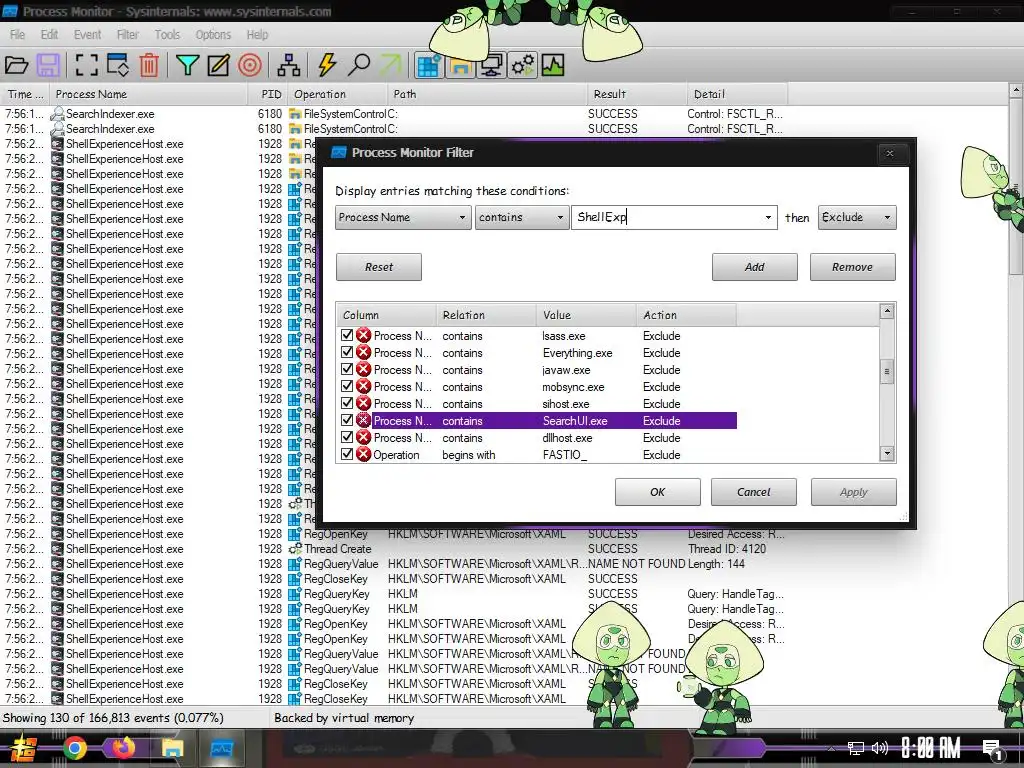Click the Operation column header
Viewport: 1024px width, 768px height.
tap(337, 94)
